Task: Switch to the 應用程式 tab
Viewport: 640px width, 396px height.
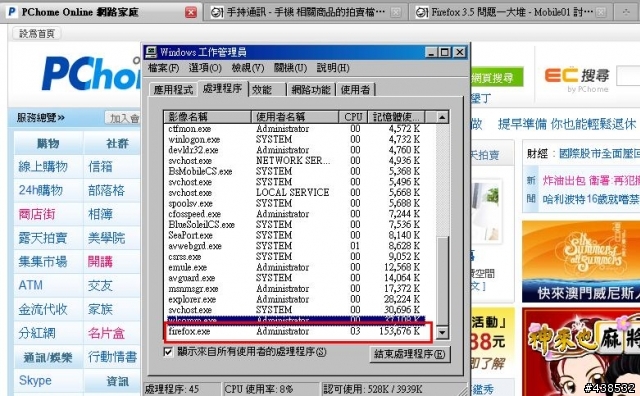Action: coord(173,90)
